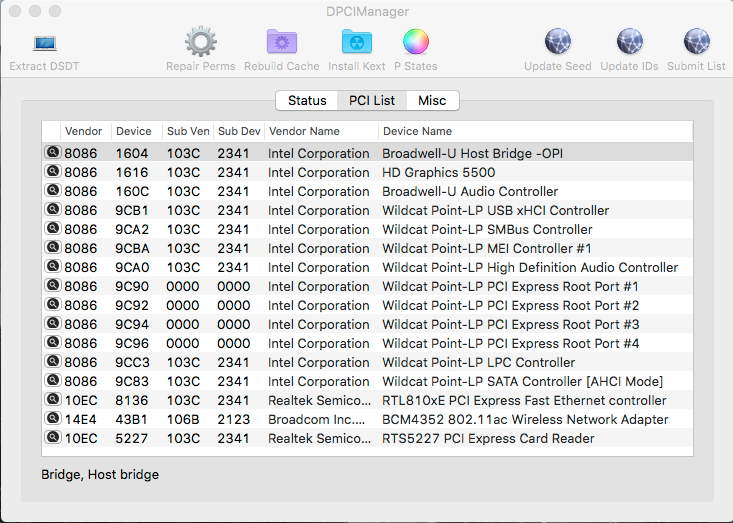Viewport: 733px width, 523px height.
Task: Click magnifier icon for USB xHCI Controller row
Action: (x=53, y=209)
